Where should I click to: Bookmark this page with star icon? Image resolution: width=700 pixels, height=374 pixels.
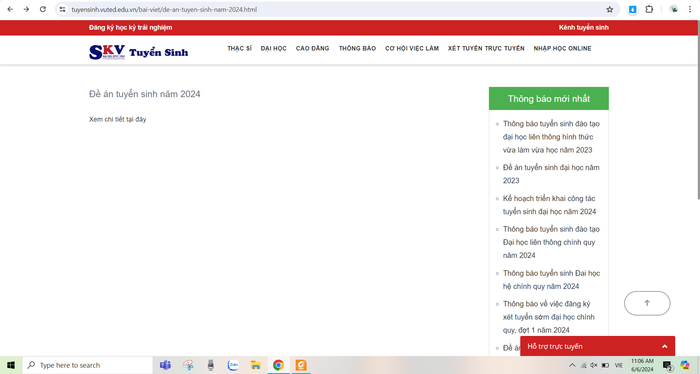tap(609, 9)
